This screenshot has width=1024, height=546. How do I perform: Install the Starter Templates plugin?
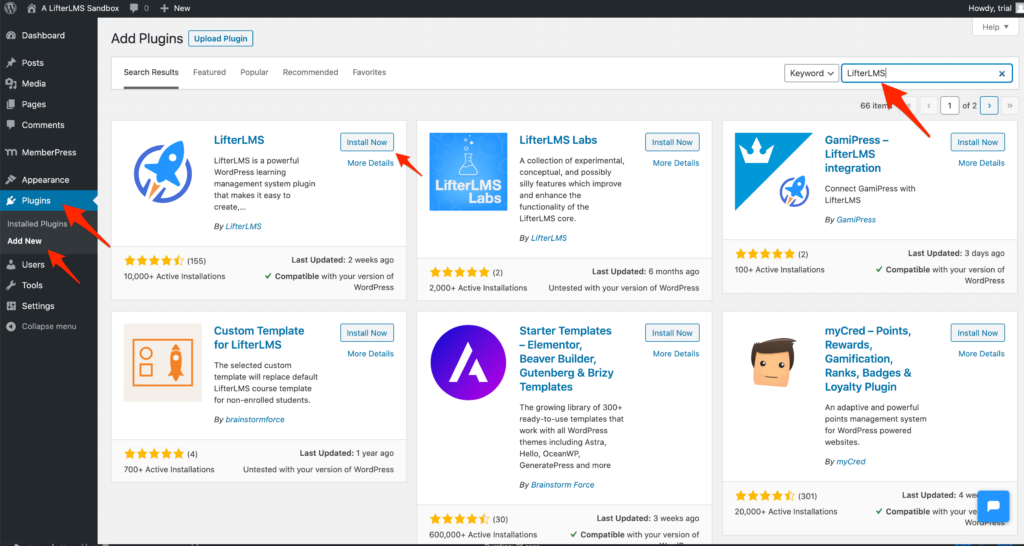(672, 332)
